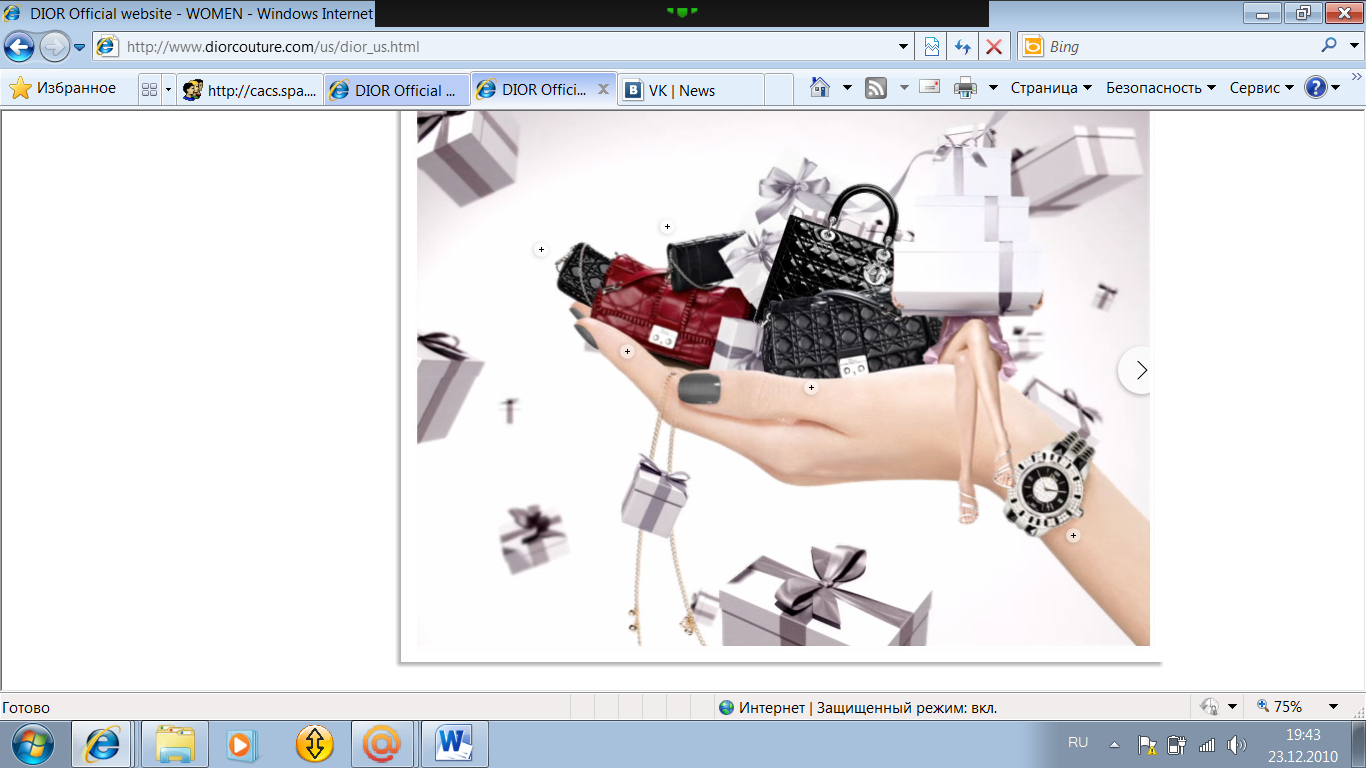Open a new blank tab button
This screenshot has height=768, width=1366.
click(779, 89)
